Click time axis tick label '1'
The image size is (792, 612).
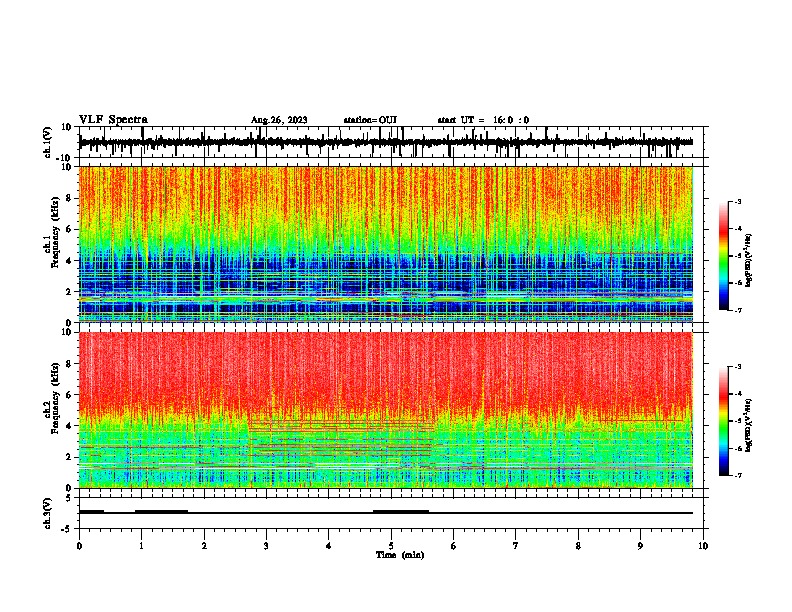pyautogui.click(x=141, y=546)
